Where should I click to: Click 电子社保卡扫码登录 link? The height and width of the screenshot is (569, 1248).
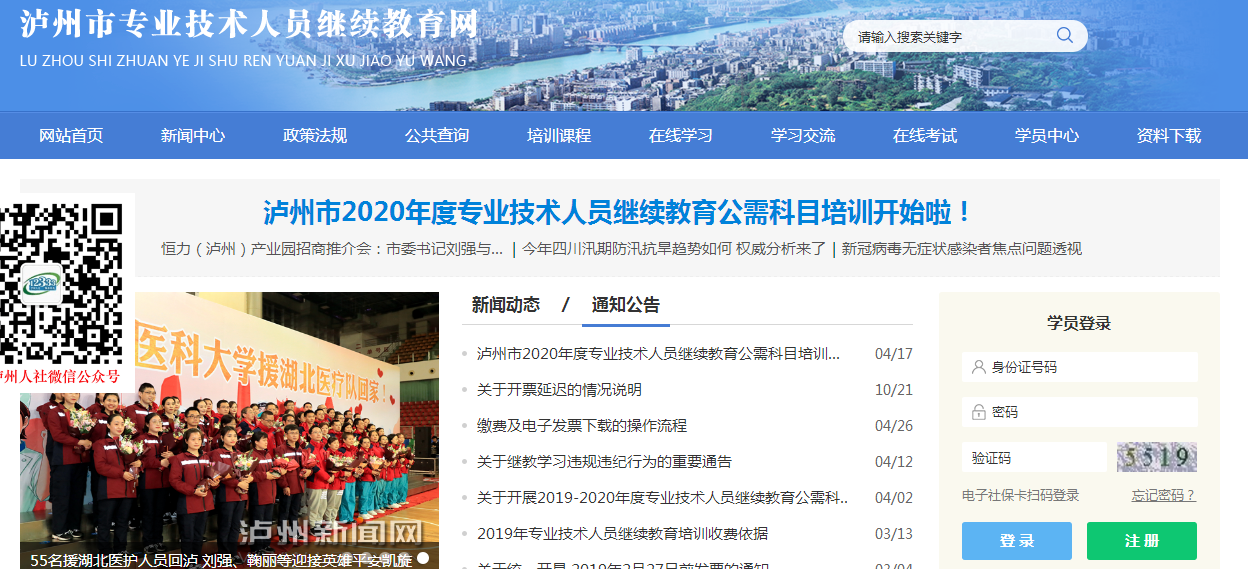point(1021,496)
